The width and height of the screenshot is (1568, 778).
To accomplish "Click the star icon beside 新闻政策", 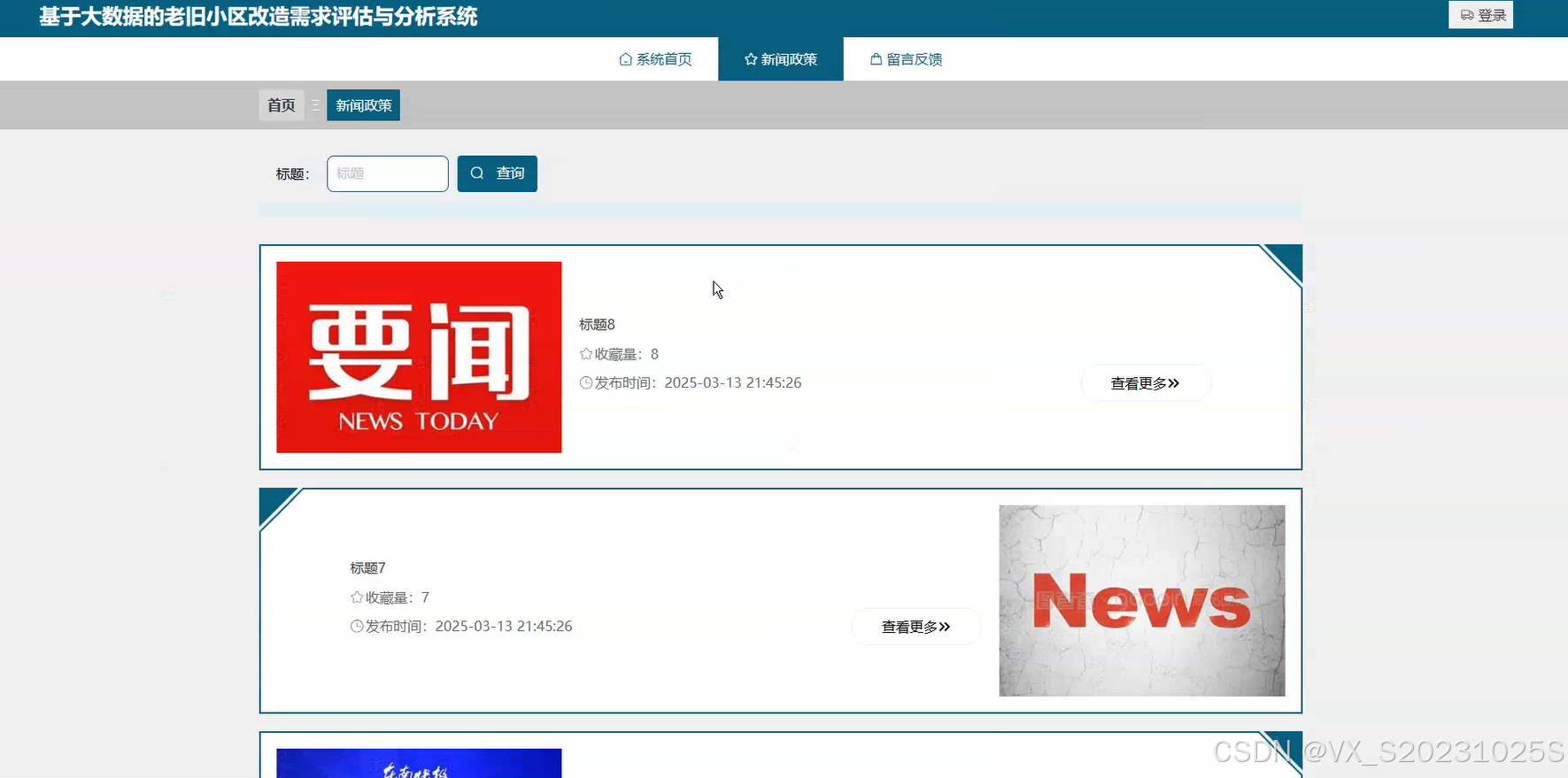I will tap(751, 59).
